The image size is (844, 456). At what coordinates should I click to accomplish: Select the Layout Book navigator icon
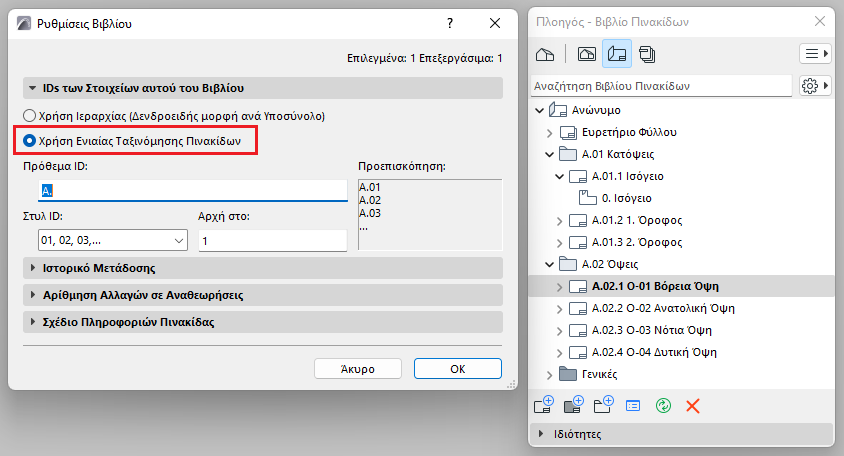click(x=617, y=54)
